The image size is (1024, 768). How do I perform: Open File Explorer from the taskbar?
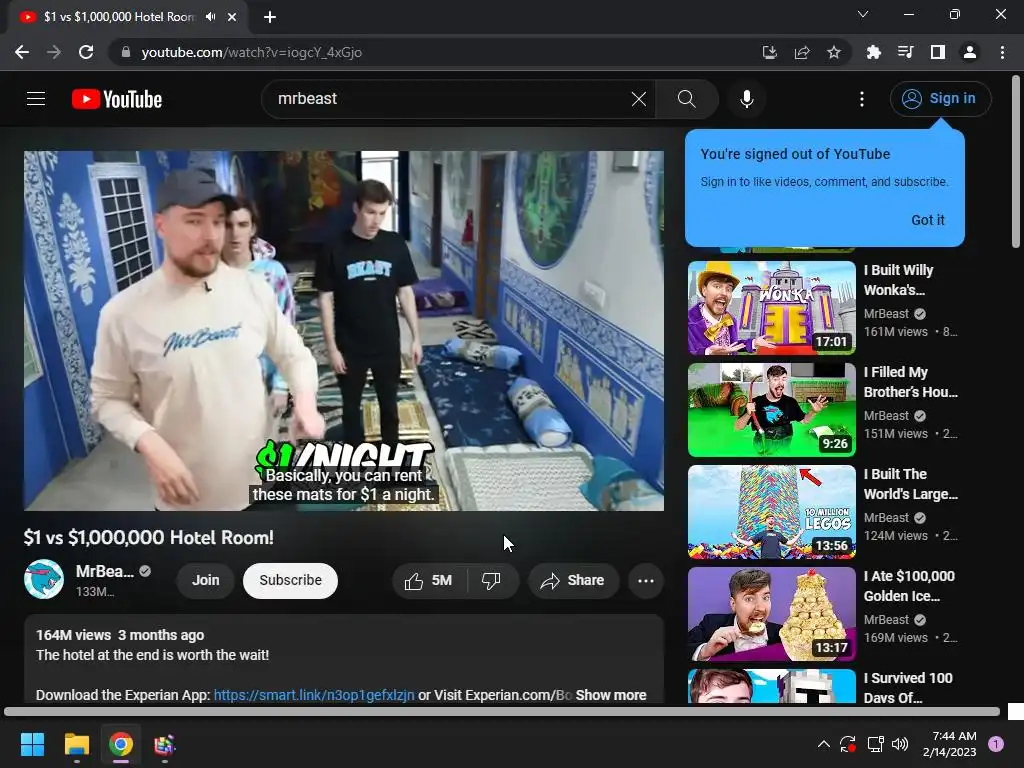coord(76,744)
